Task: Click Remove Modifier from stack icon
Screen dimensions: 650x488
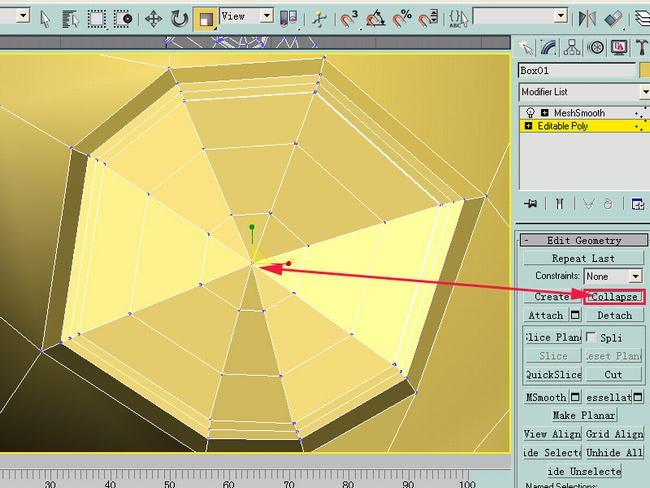Action: click(608, 204)
